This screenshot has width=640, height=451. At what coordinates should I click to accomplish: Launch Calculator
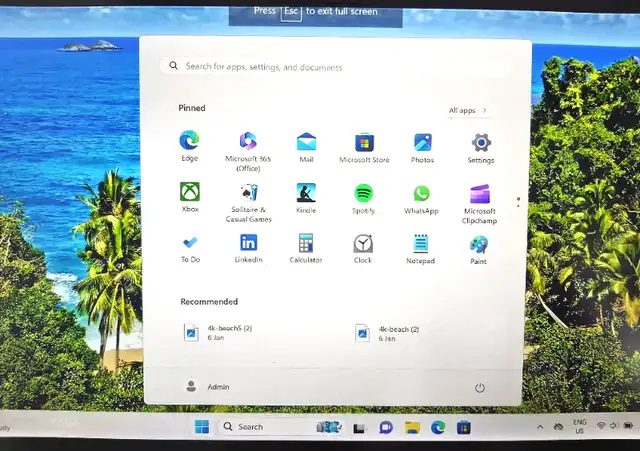(x=306, y=249)
